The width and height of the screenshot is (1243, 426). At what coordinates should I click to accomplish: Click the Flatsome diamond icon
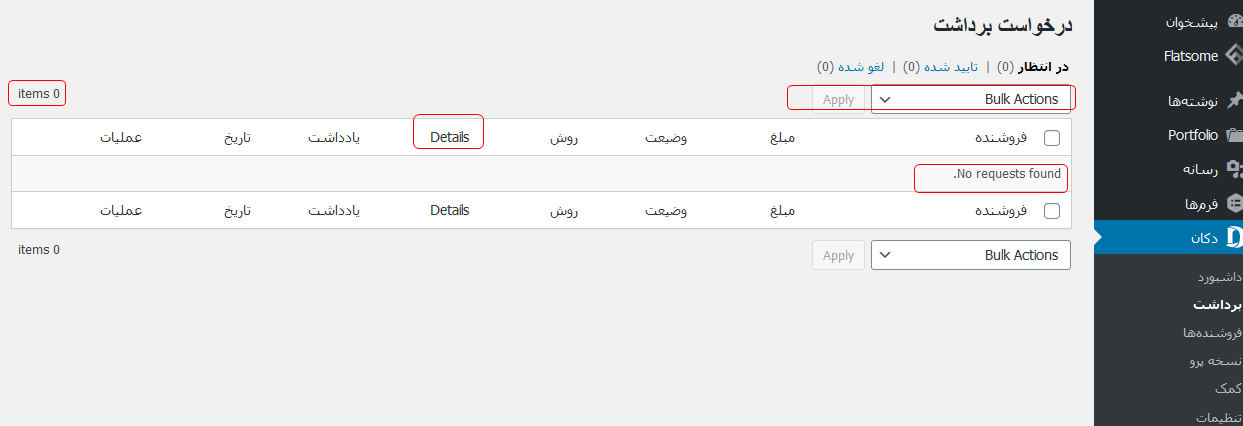tap(1234, 56)
